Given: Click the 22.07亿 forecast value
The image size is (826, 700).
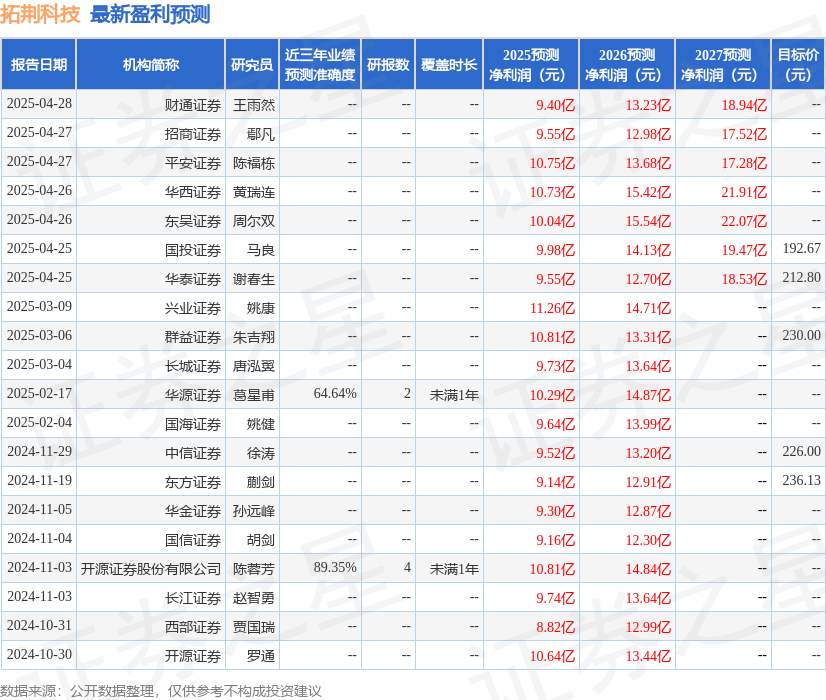Looking at the screenshot, I should tap(744, 221).
